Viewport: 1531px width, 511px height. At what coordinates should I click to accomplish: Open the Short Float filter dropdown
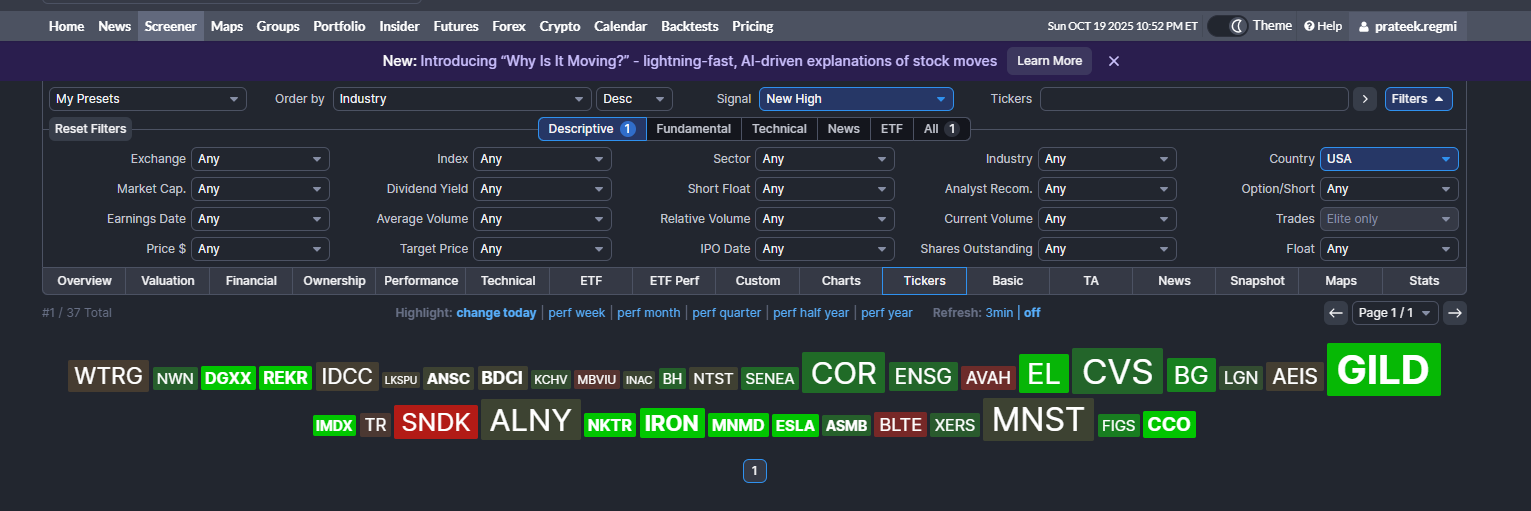825,189
